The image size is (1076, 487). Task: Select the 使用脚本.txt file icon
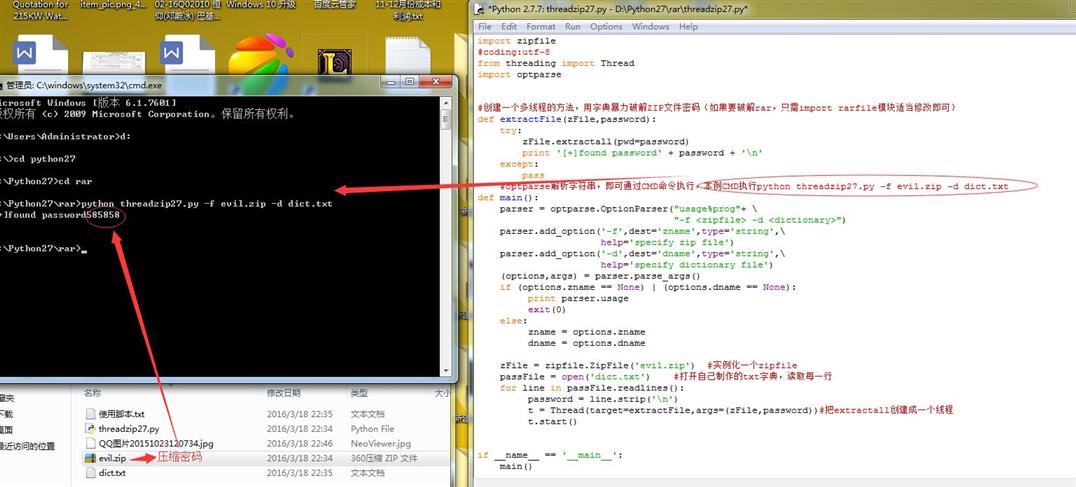coord(91,414)
